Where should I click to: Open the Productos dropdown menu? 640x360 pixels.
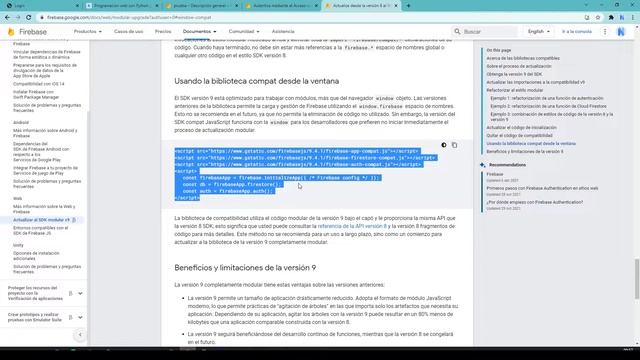point(87,31)
